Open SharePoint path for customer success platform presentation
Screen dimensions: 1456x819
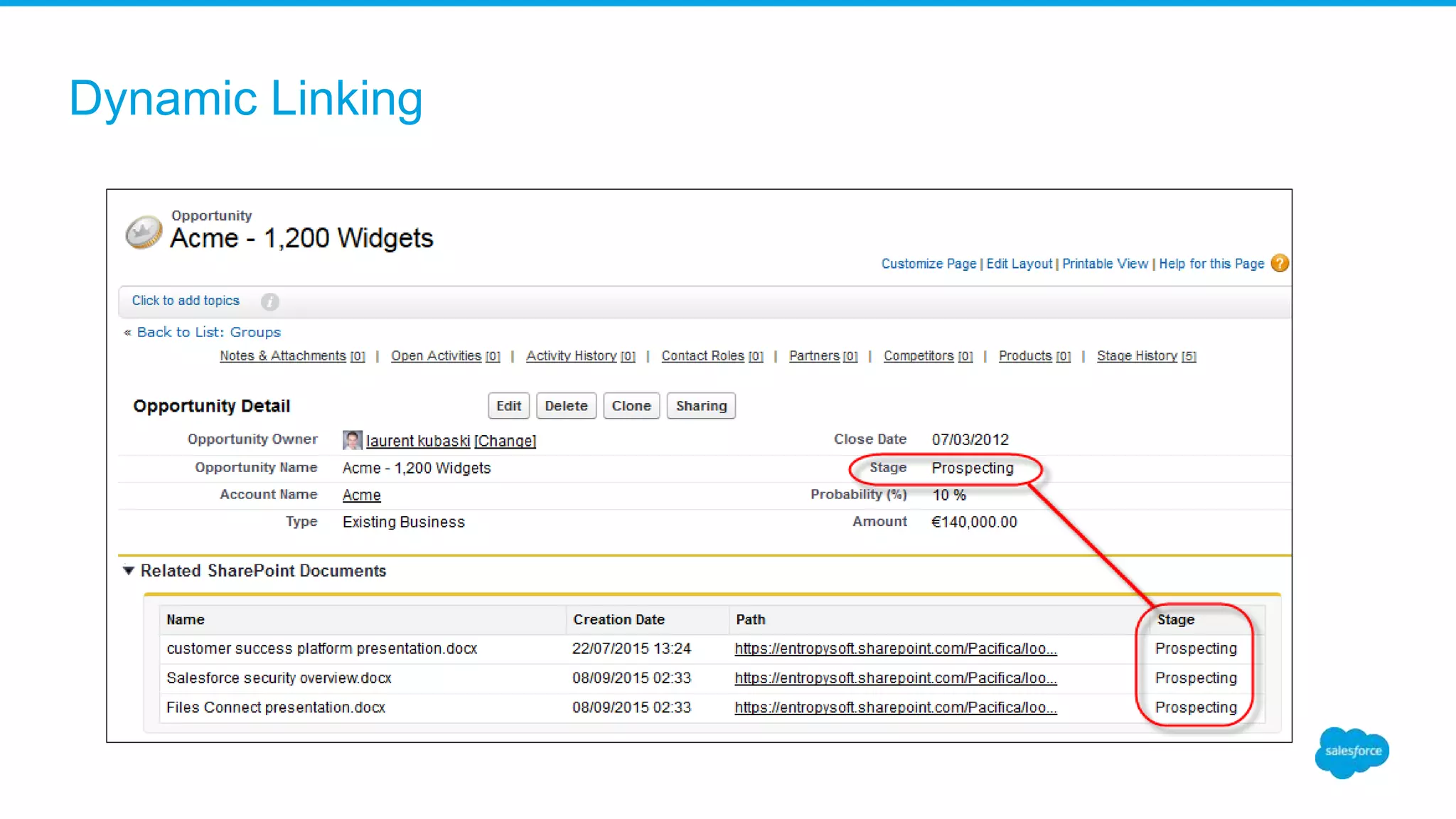896,648
